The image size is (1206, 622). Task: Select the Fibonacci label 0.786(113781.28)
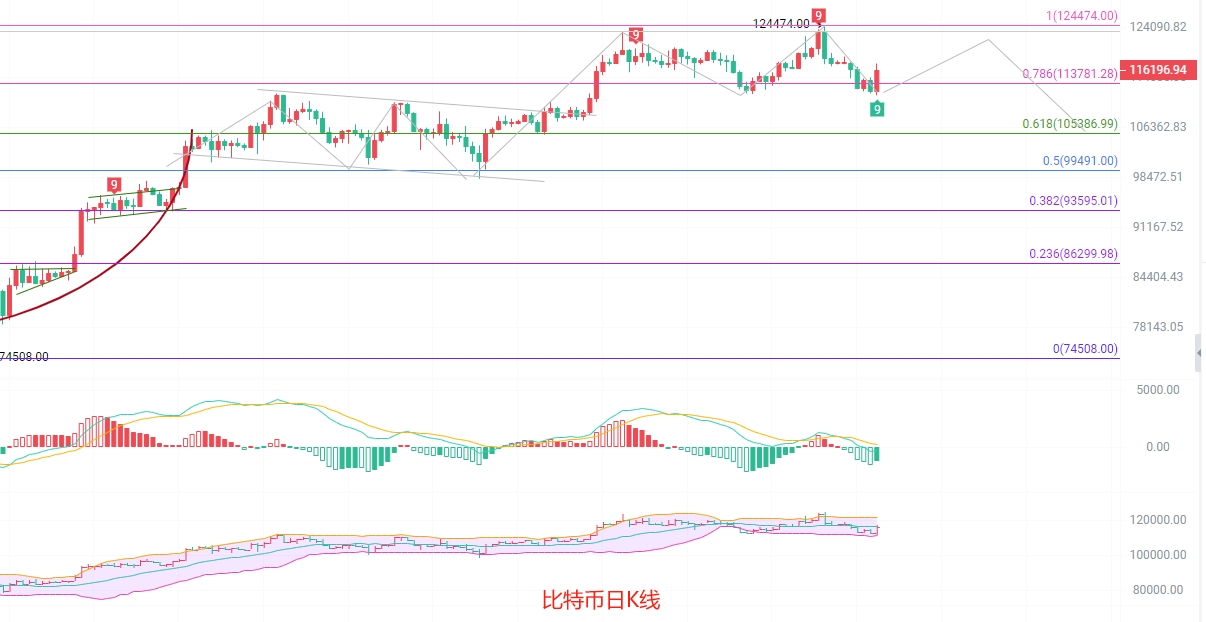[1070, 74]
